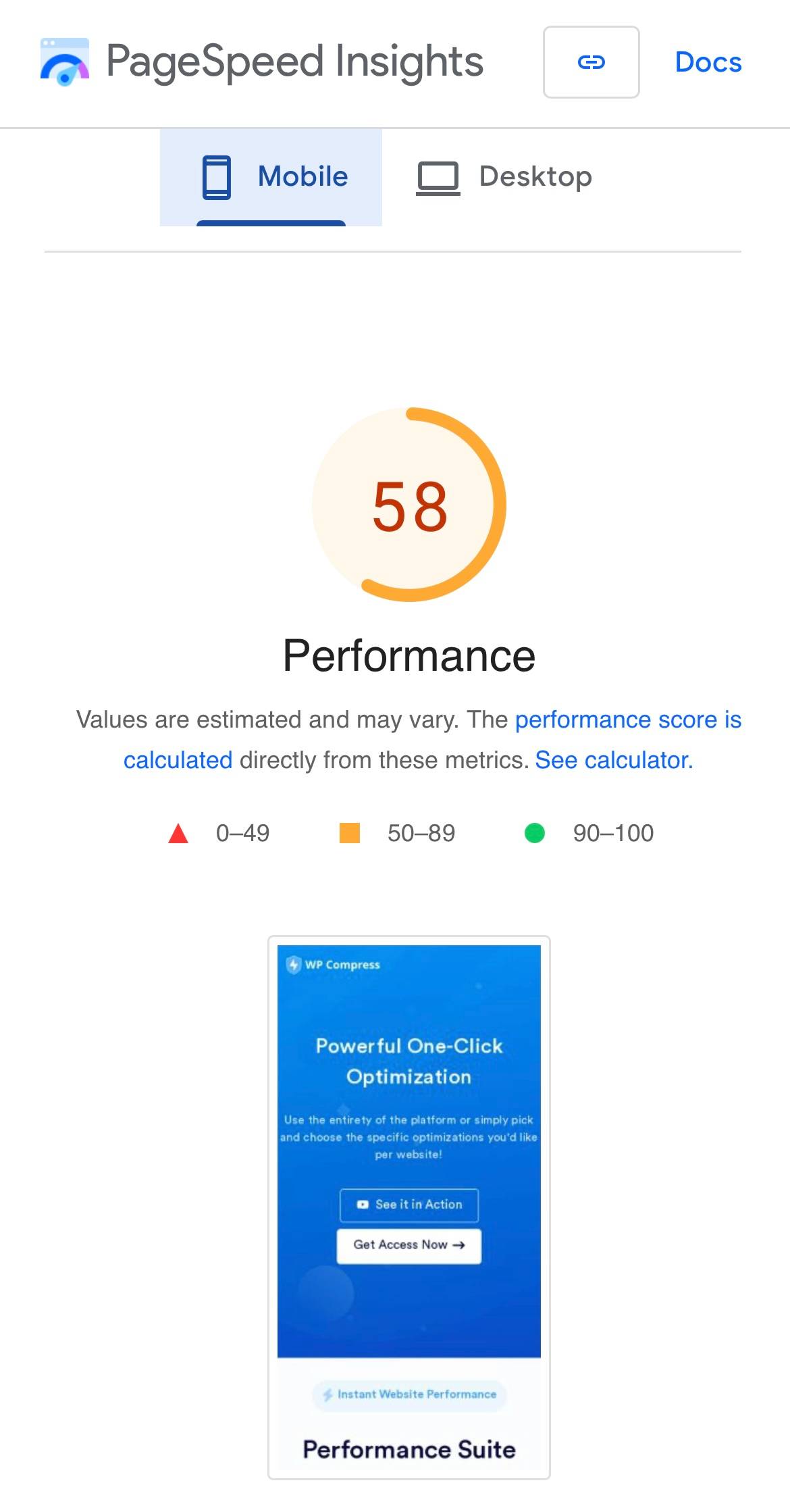This screenshot has width=790, height=1512.
Task: Click the WP Compress logo in the screenshot
Action: click(x=334, y=965)
